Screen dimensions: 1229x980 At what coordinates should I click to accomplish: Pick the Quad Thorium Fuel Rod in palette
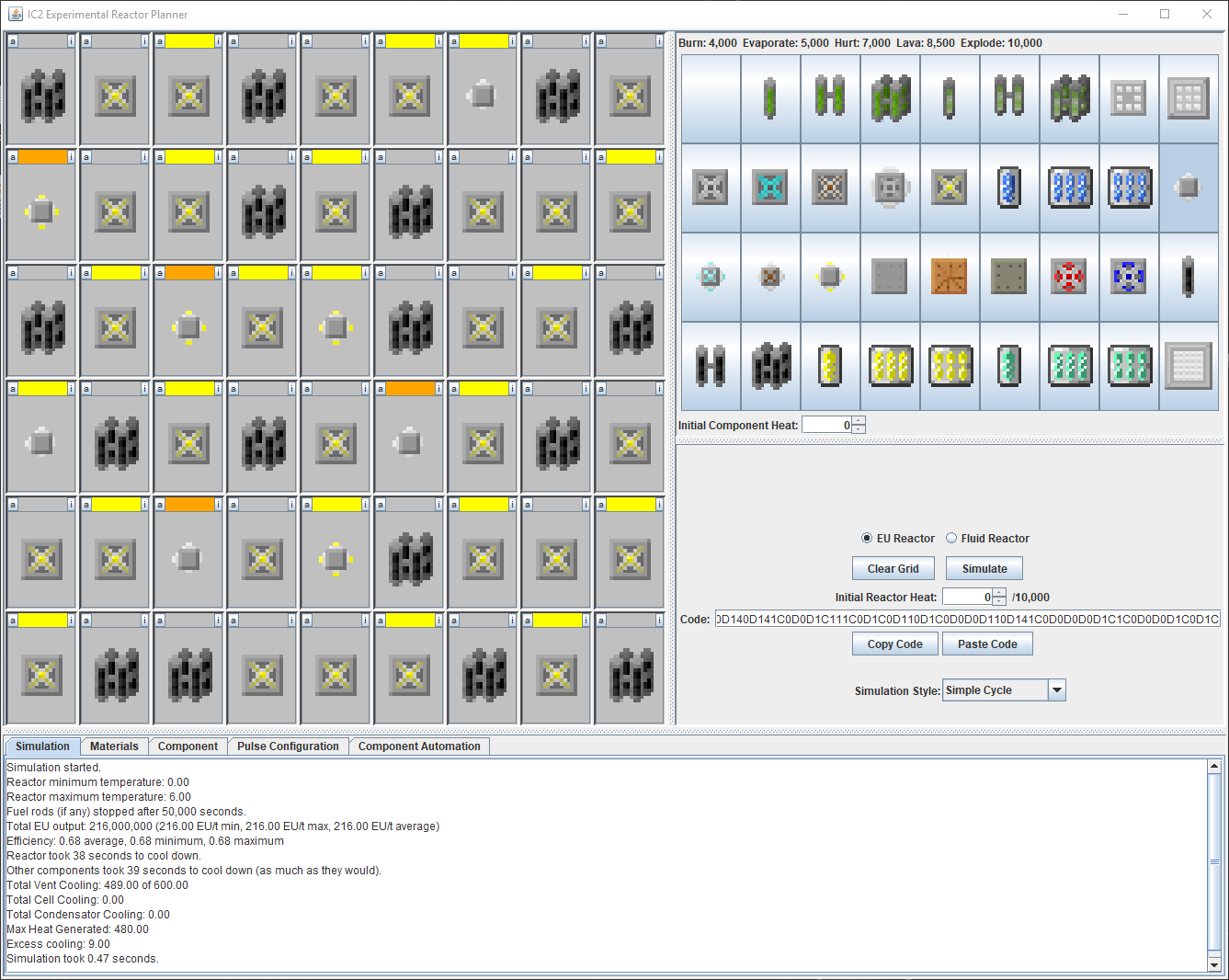(x=770, y=366)
